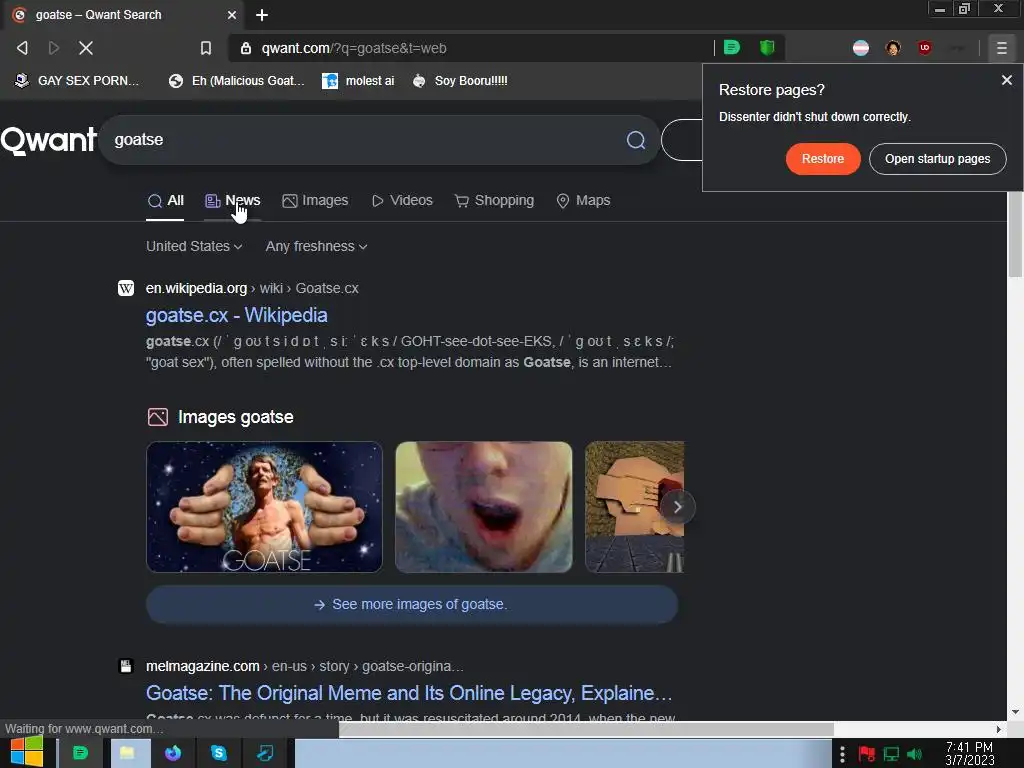
Task: Switch to the Videos tab
Action: (402, 200)
